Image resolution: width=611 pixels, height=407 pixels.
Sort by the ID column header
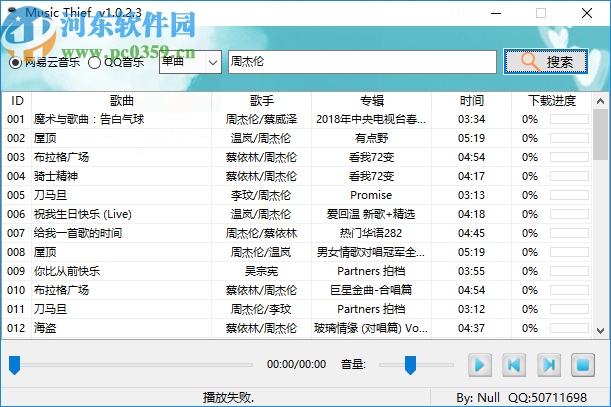click(x=17, y=101)
